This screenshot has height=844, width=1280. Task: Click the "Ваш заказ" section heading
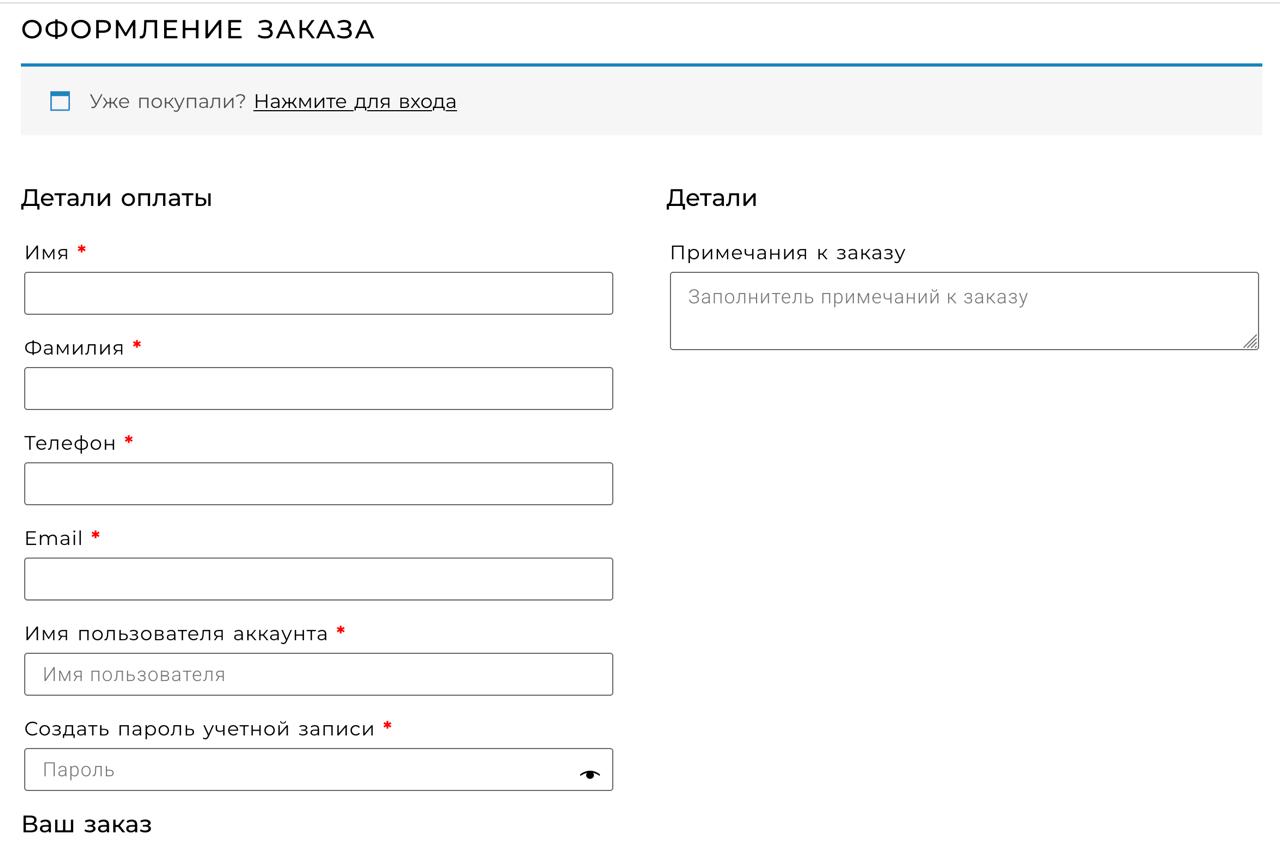coord(87,825)
